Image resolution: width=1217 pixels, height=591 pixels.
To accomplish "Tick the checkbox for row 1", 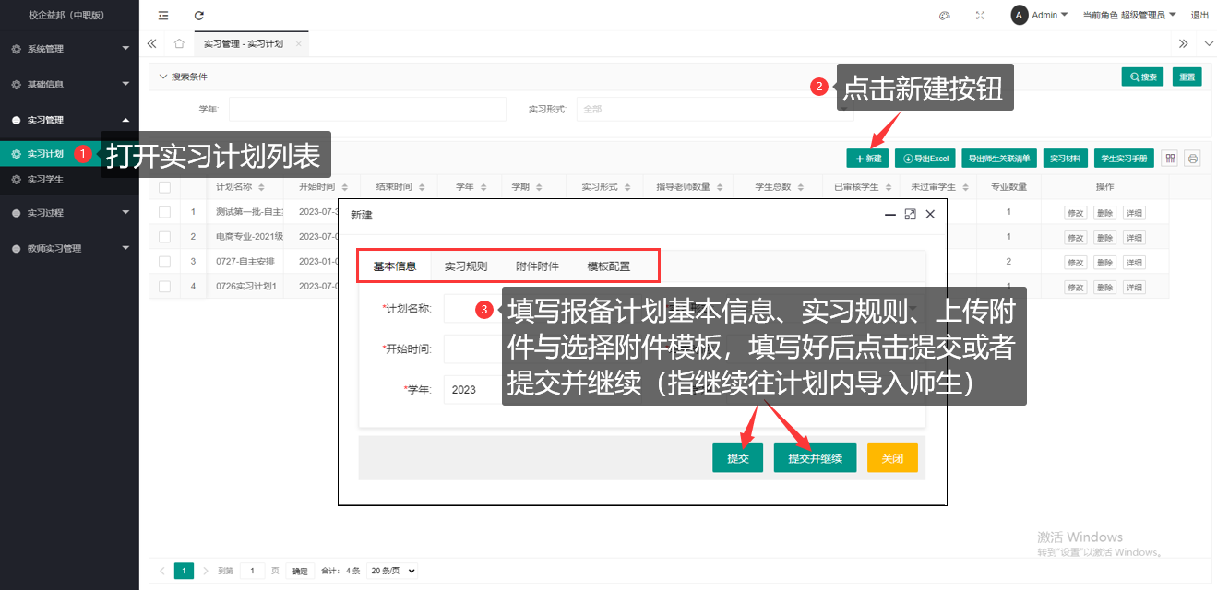I will pyautogui.click(x=165, y=212).
